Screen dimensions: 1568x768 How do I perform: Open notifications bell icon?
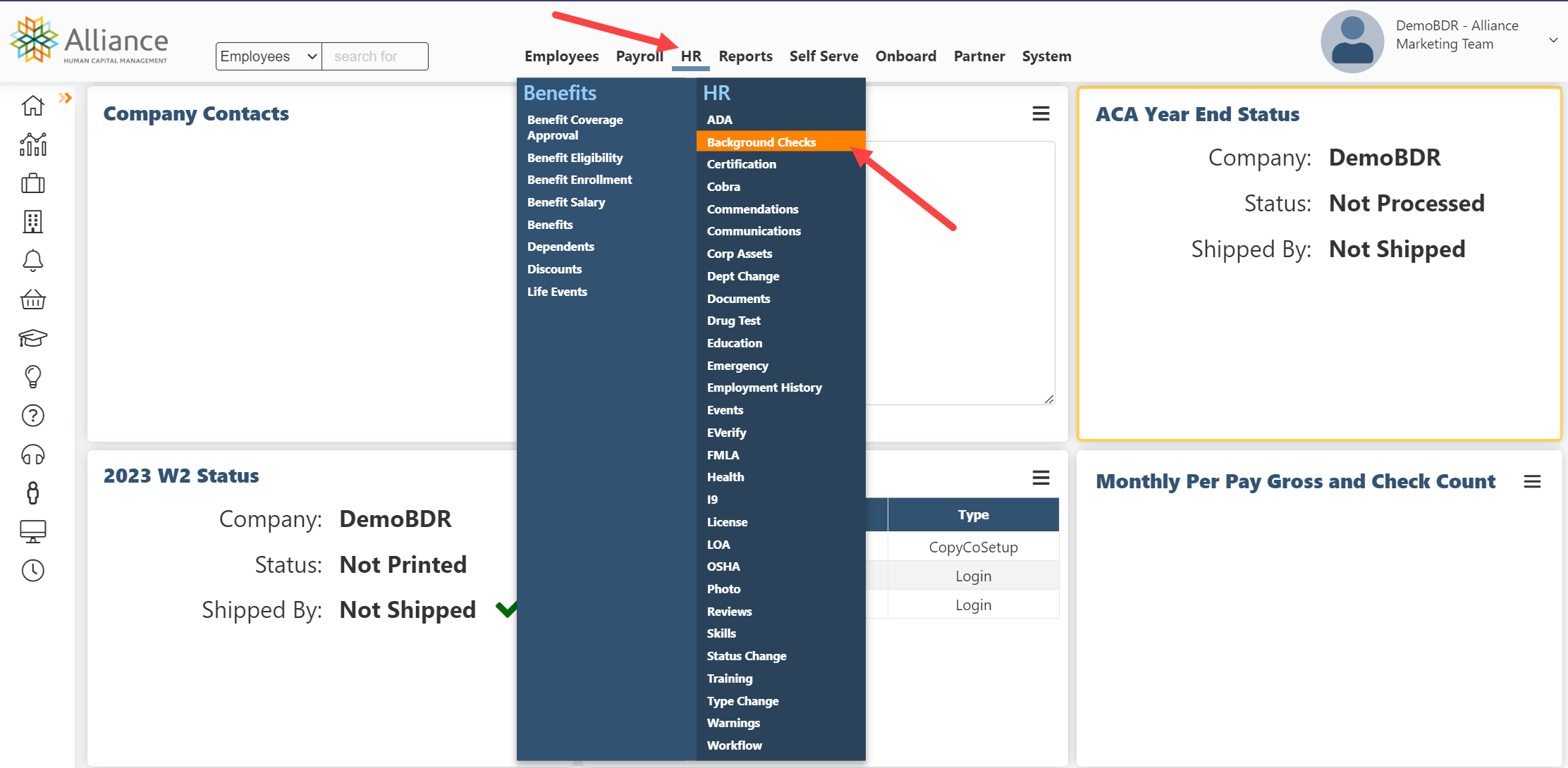coord(33,261)
